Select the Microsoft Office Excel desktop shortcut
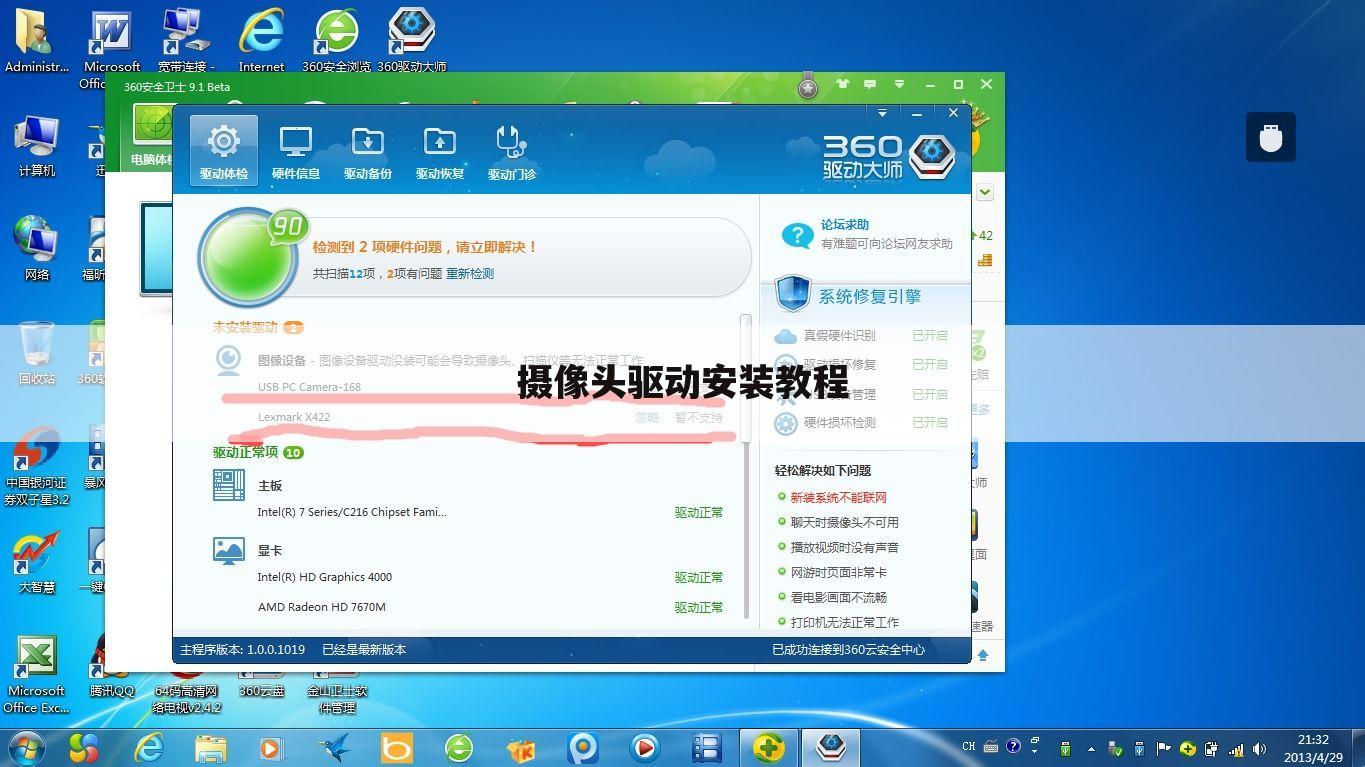This screenshot has width=1365, height=767. [x=37, y=674]
